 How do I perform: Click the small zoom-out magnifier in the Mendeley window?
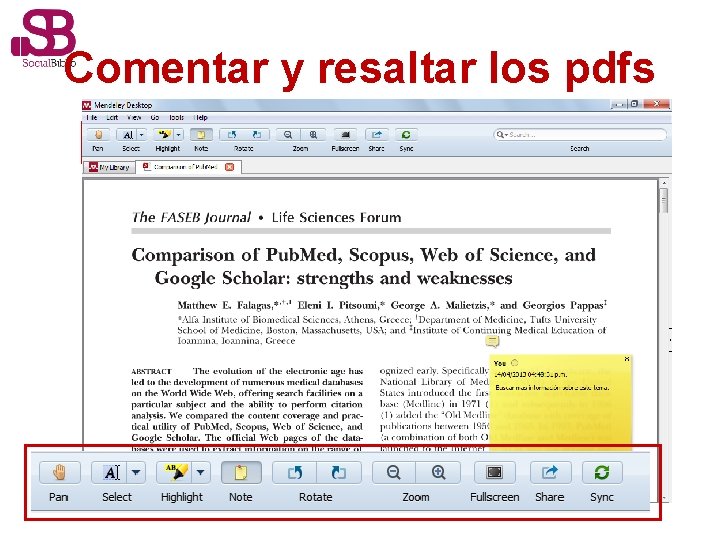pos(288,135)
